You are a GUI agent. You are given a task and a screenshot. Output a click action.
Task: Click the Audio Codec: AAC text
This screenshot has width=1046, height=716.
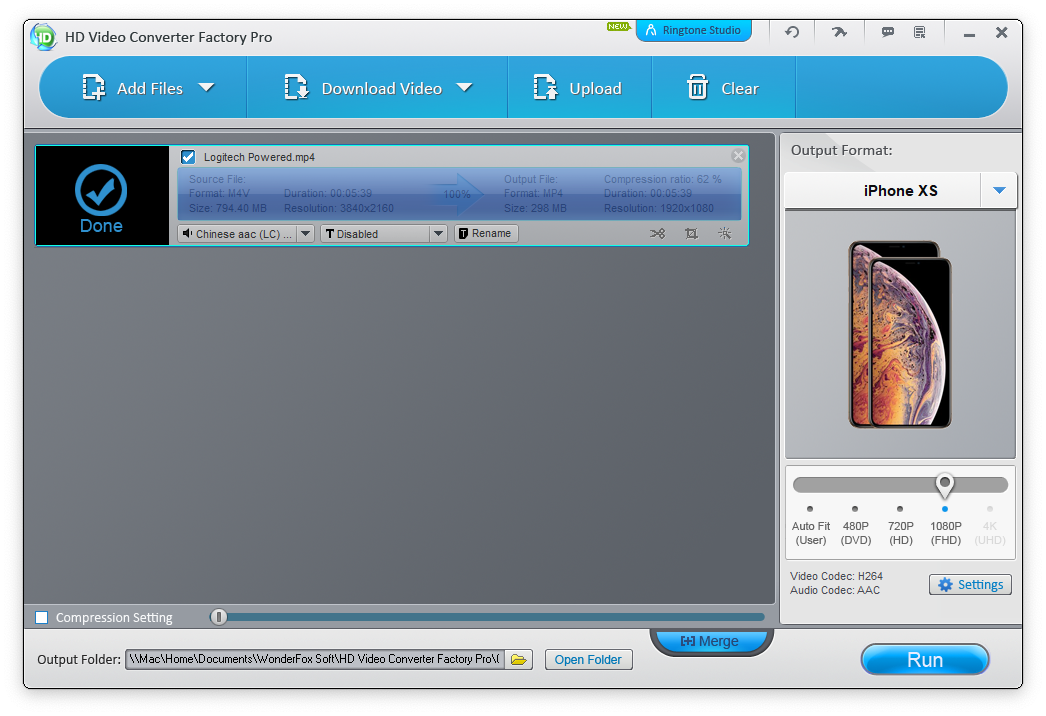[x=835, y=590]
